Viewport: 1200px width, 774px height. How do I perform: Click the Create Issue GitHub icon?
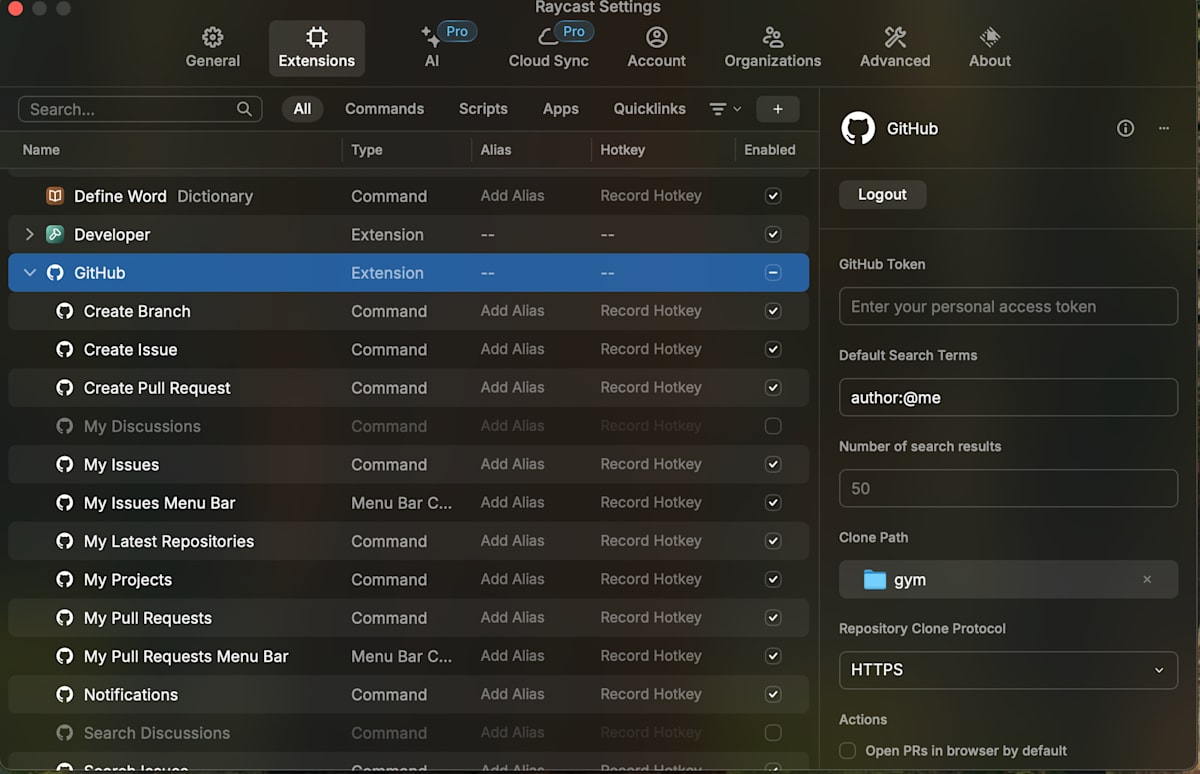(64, 349)
